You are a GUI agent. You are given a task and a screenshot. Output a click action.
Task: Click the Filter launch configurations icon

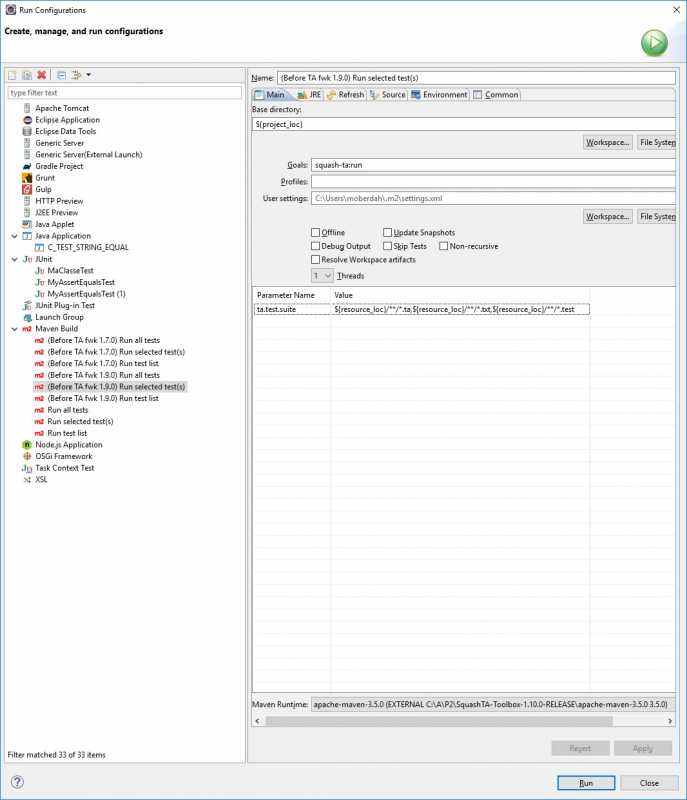coord(76,75)
